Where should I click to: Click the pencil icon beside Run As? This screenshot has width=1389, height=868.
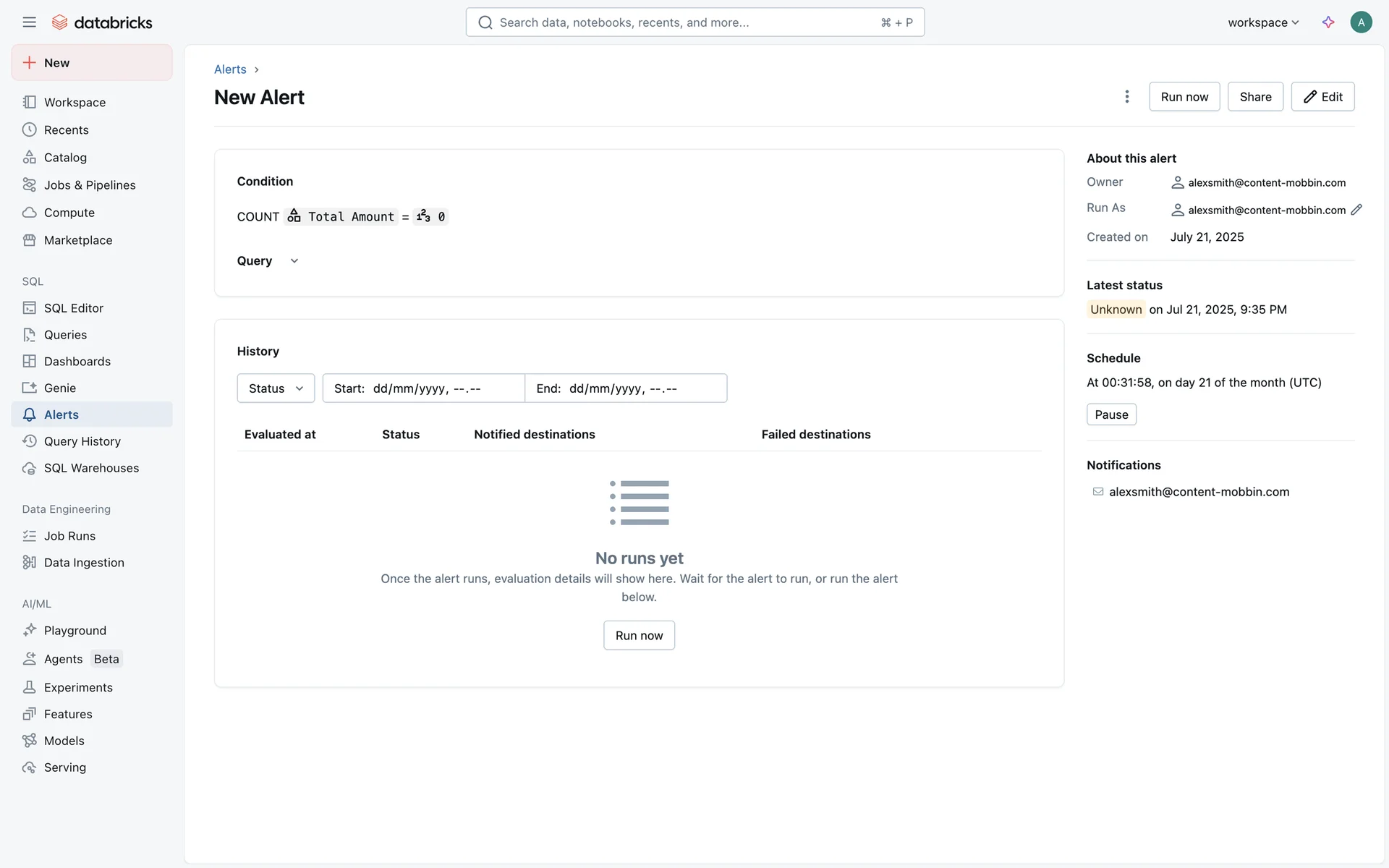1356,210
